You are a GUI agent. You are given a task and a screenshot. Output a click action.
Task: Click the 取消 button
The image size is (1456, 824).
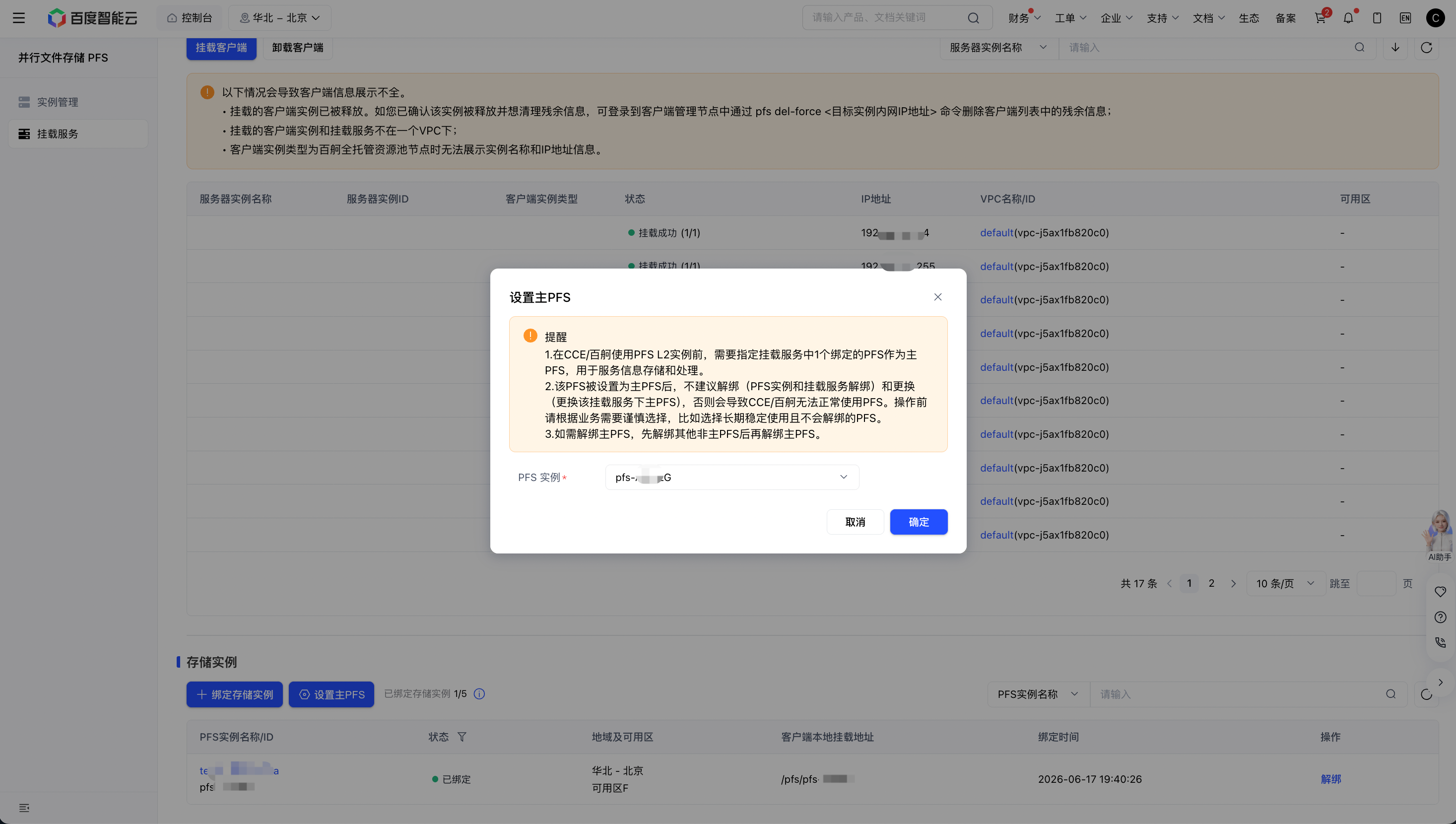(855, 522)
